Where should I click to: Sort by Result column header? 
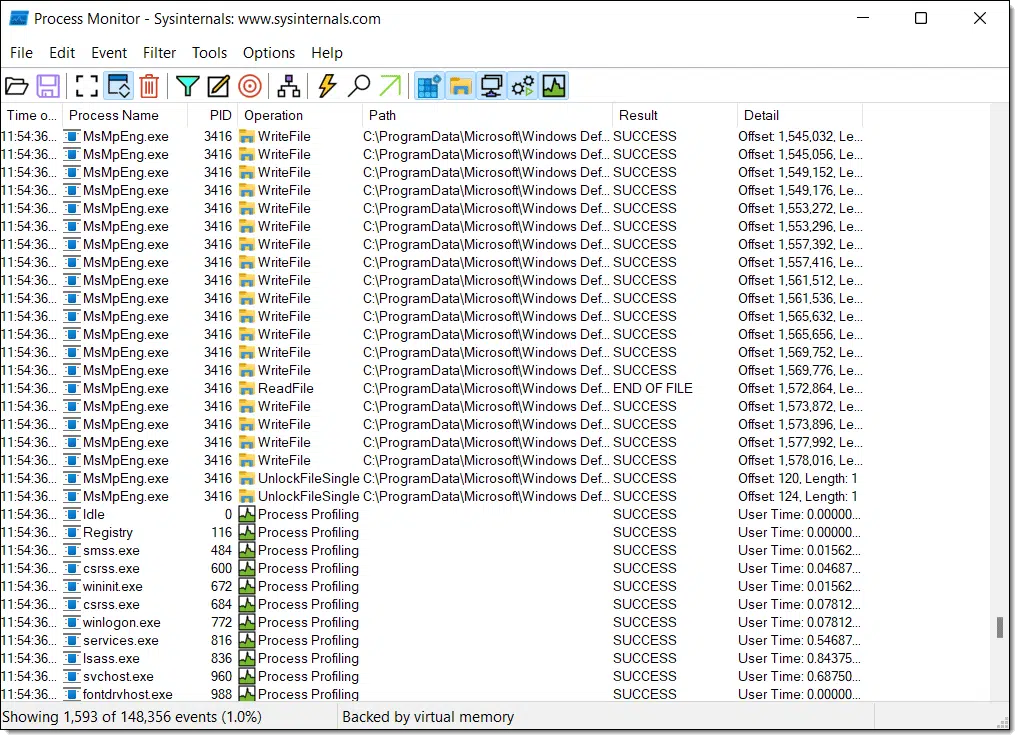point(675,115)
